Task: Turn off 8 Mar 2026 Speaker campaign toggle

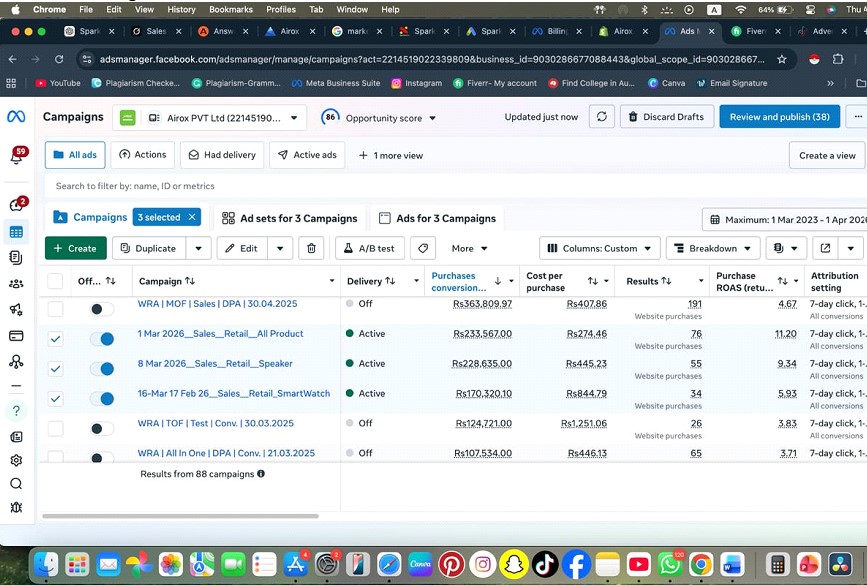Action: pos(102,368)
